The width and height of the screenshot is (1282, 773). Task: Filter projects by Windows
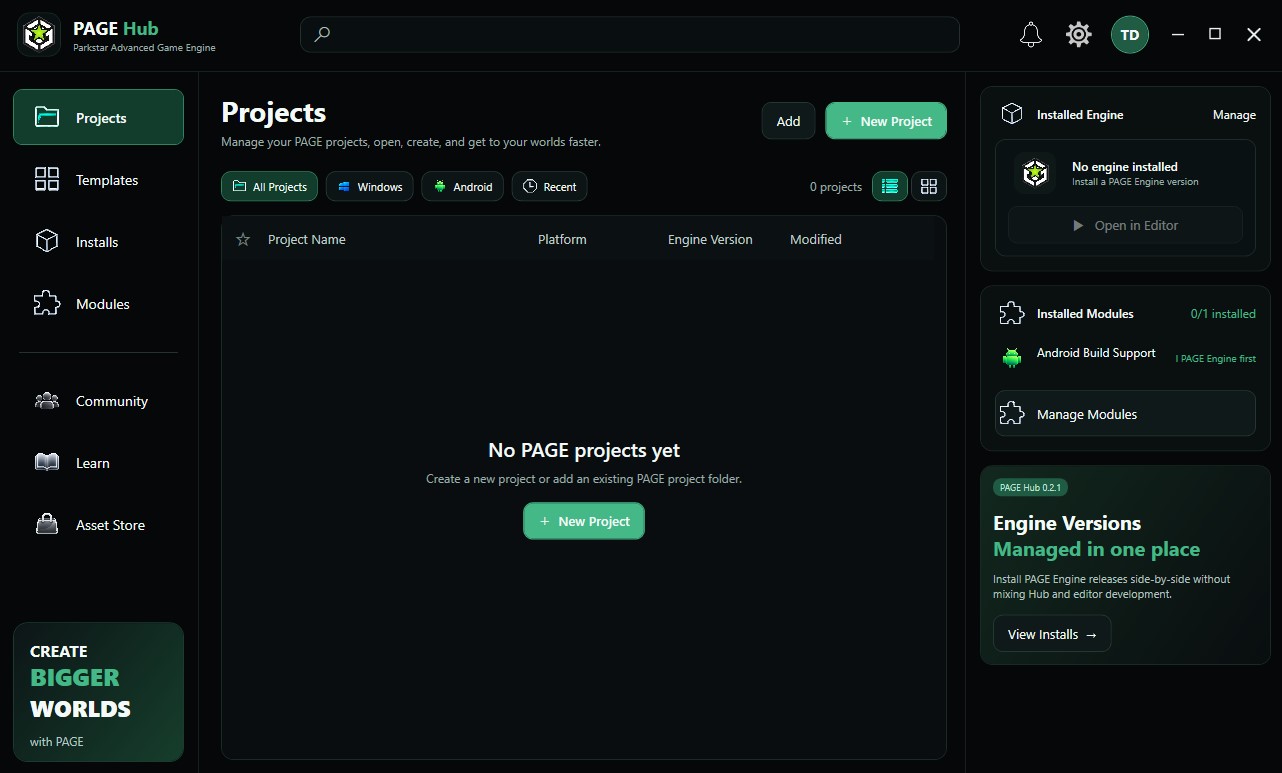369,187
